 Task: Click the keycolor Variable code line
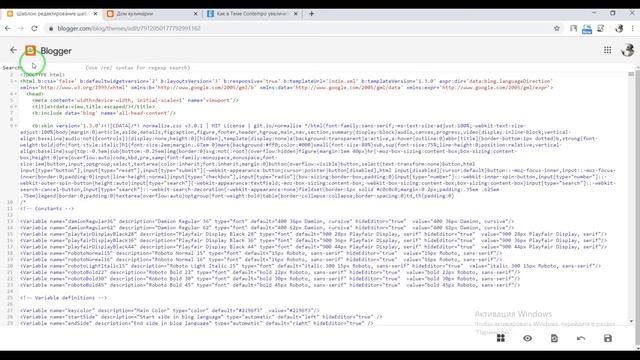pos(170,311)
